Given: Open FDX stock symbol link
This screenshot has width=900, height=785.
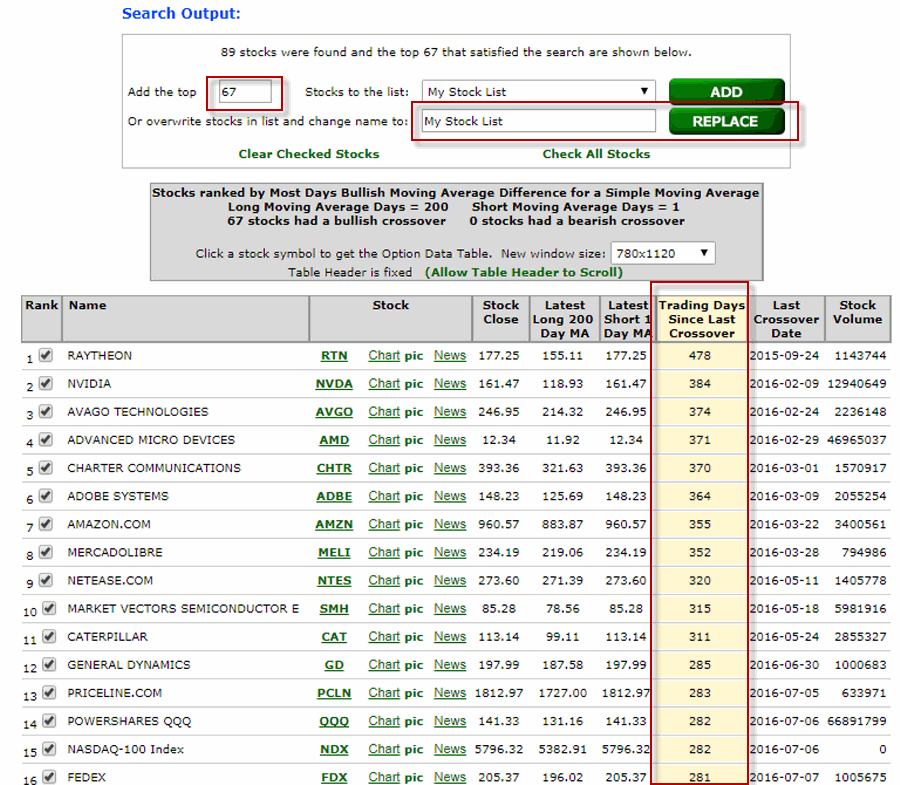Looking at the screenshot, I should (334, 778).
